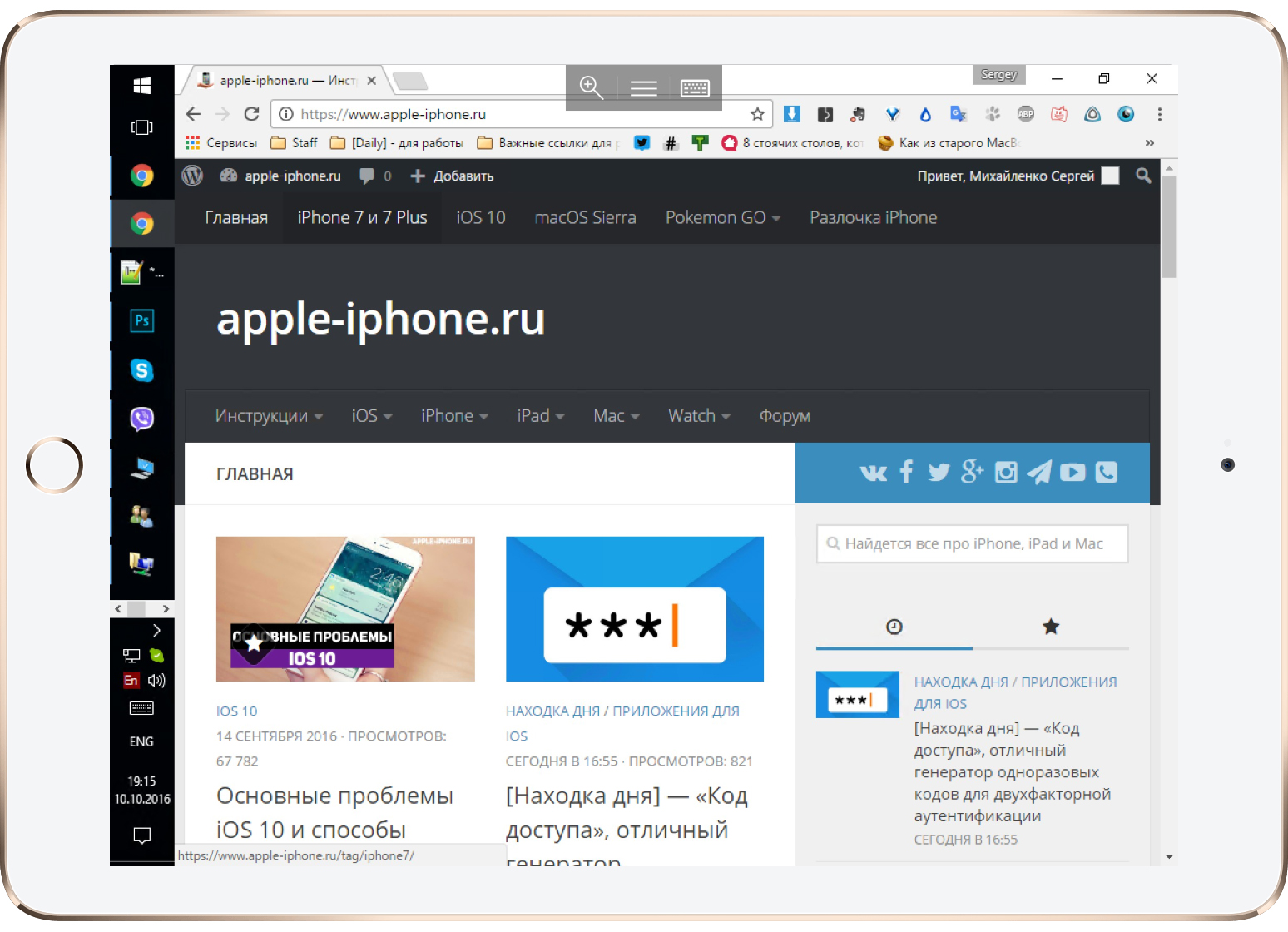Open the Sergey Chrome profile button
1288x932 pixels.
point(999,75)
